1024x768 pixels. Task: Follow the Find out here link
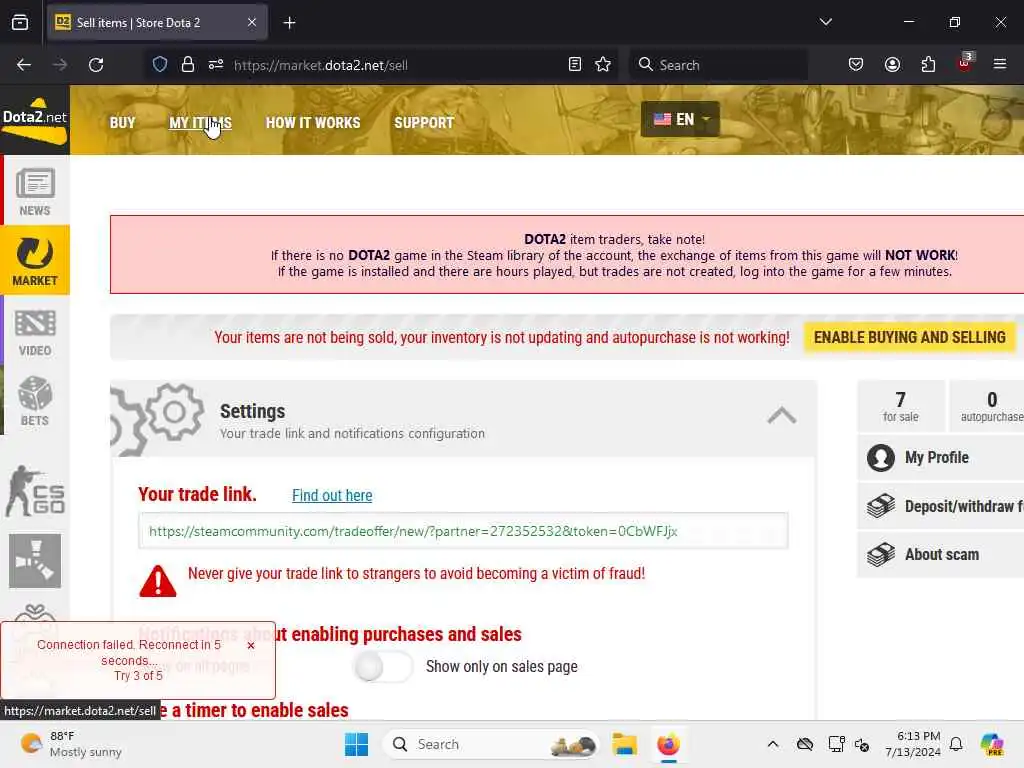point(332,496)
